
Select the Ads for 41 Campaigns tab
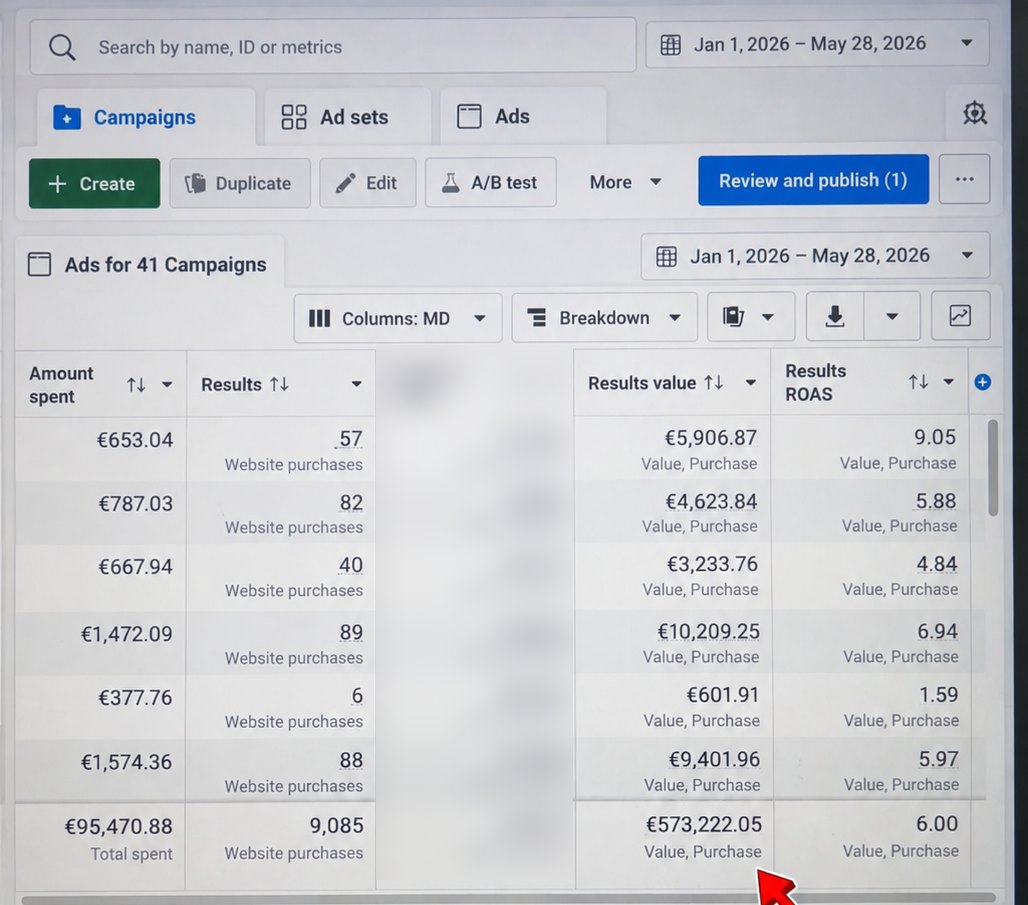click(149, 264)
